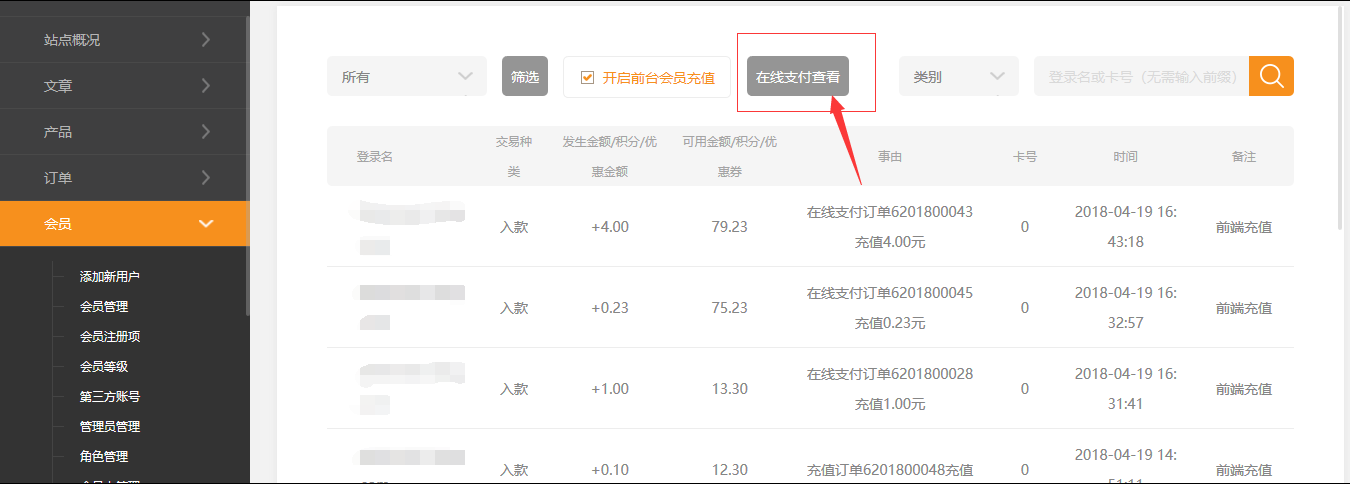Click the orange search magnifier icon

[x=1271, y=76]
